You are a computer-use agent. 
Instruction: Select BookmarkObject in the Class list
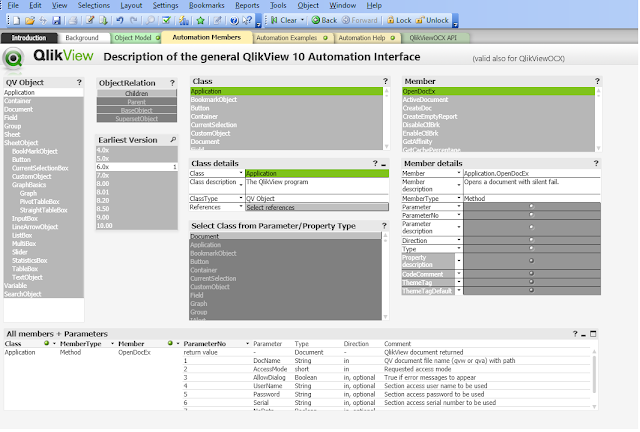coord(287,100)
